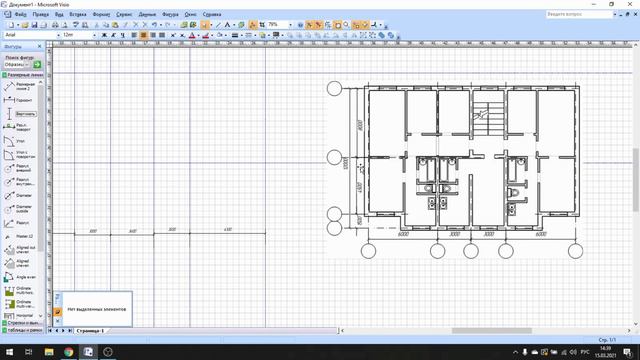Select the Diameter outside shape
Screen dimensions: 640x360
pos(19,209)
